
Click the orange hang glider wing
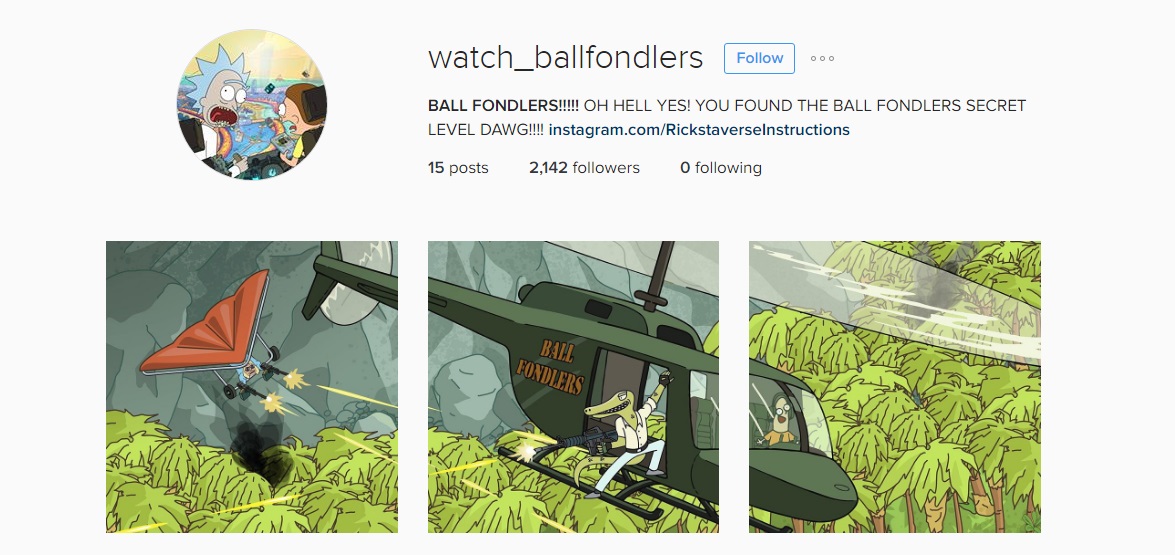click(207, 323)
